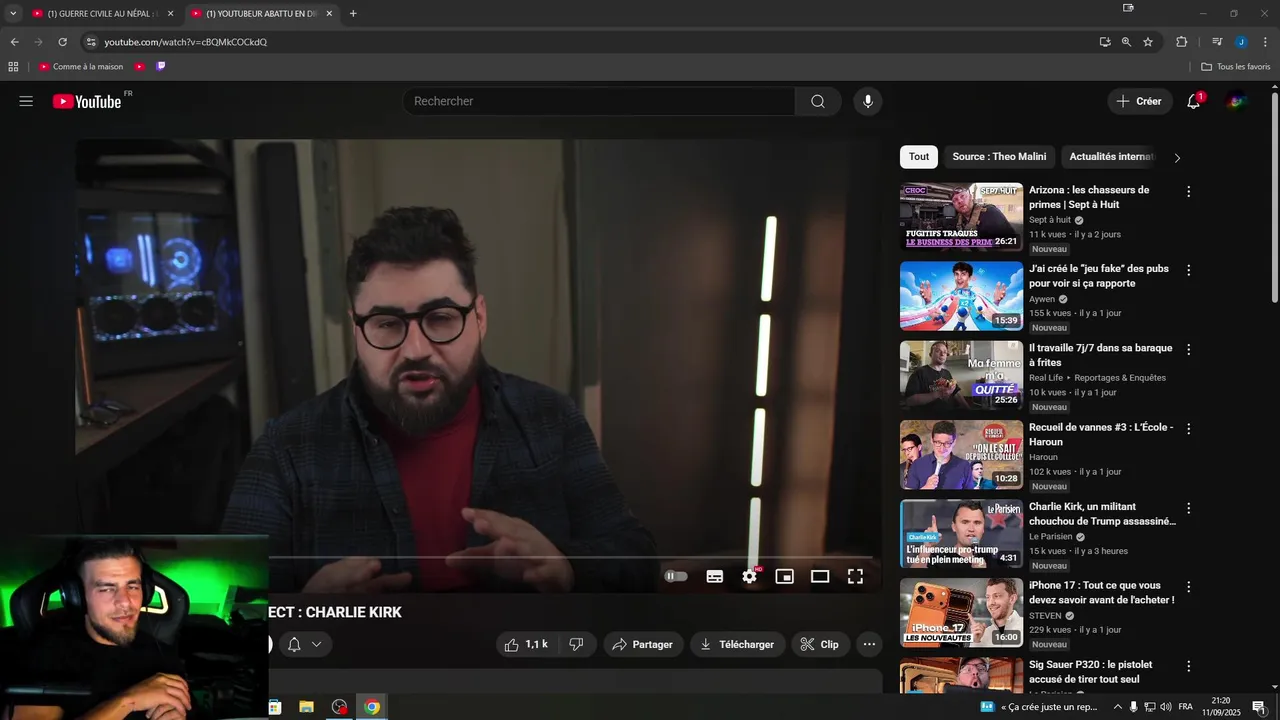This screenshot has height=720, width=1280.
Task: Click the video progress bar
Action: click(x=570, y=557)
